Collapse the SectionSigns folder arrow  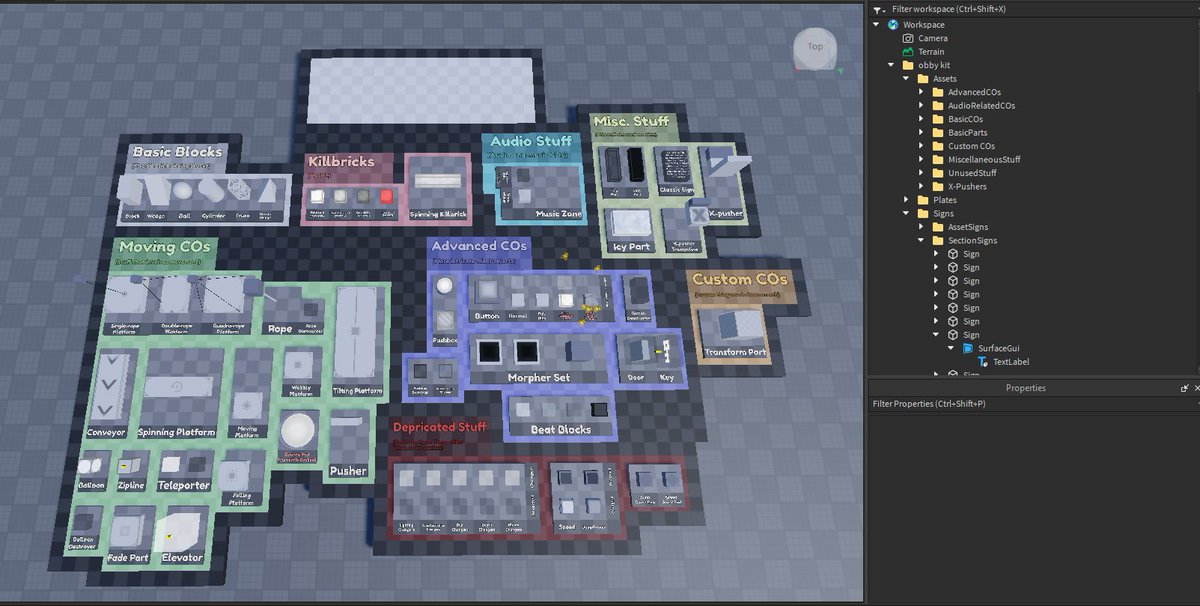tap(921, 240)
